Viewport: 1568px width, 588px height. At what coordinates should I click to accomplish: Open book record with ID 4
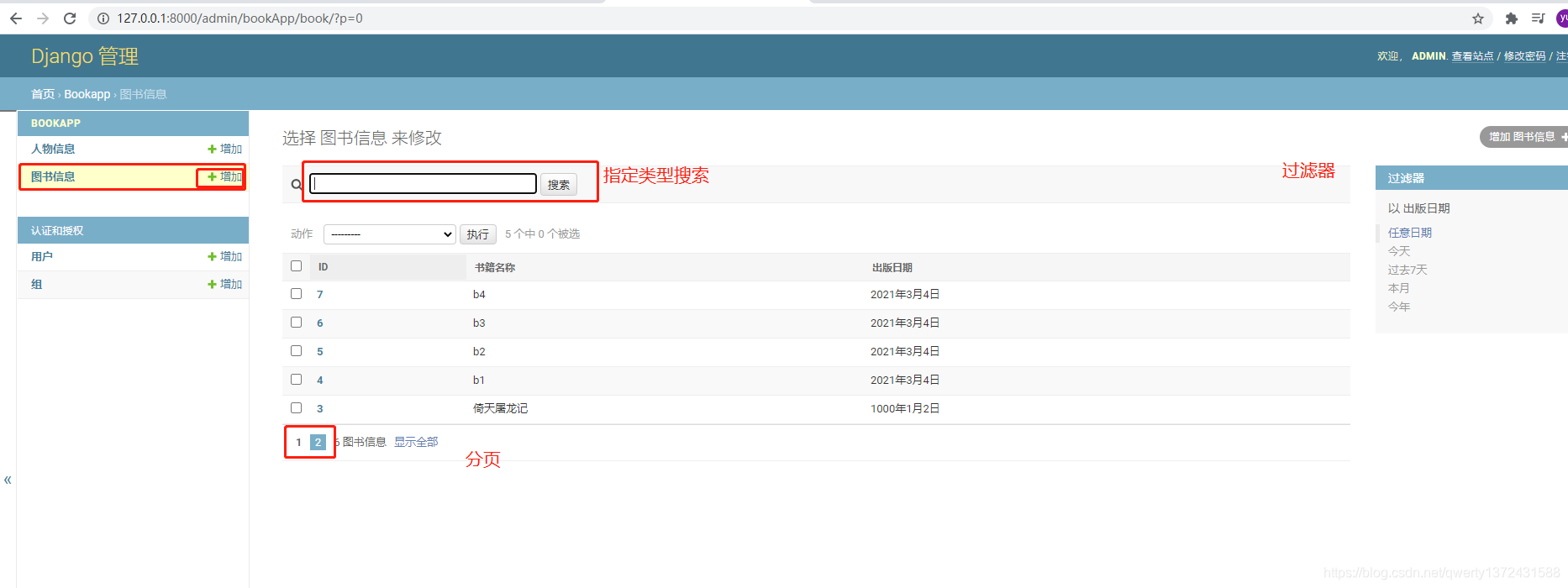(319, 381)
